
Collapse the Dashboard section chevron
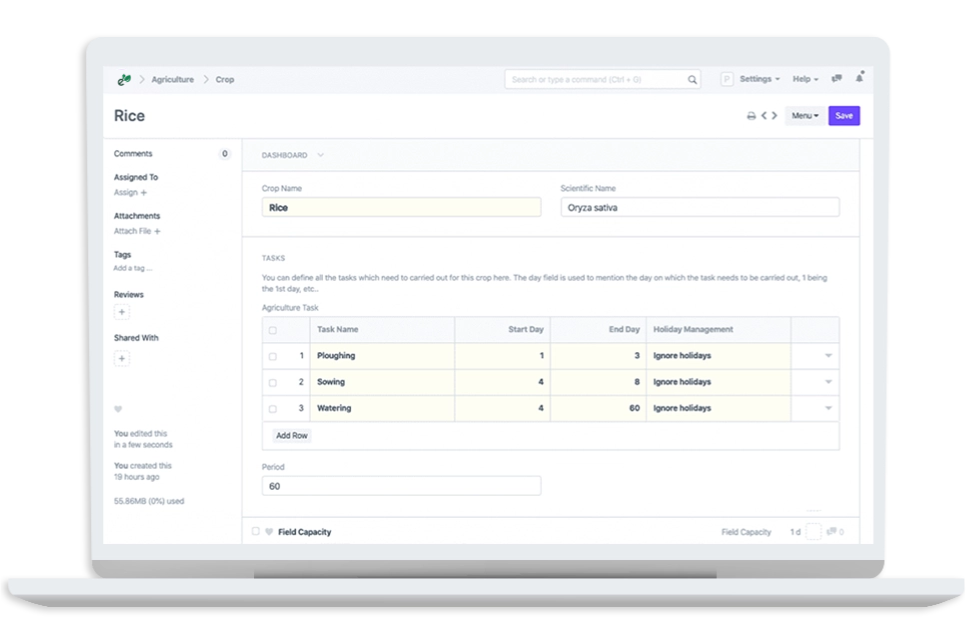(320, 155)
